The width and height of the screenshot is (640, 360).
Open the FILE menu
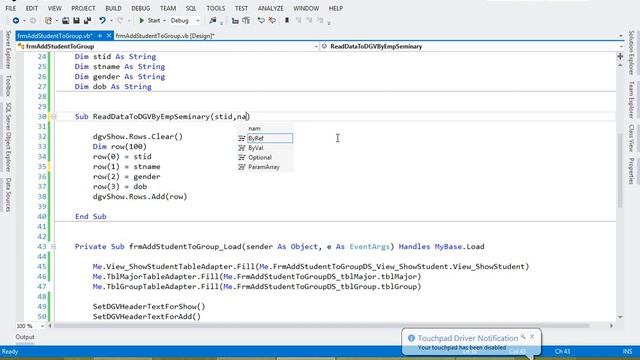[11, 8]
